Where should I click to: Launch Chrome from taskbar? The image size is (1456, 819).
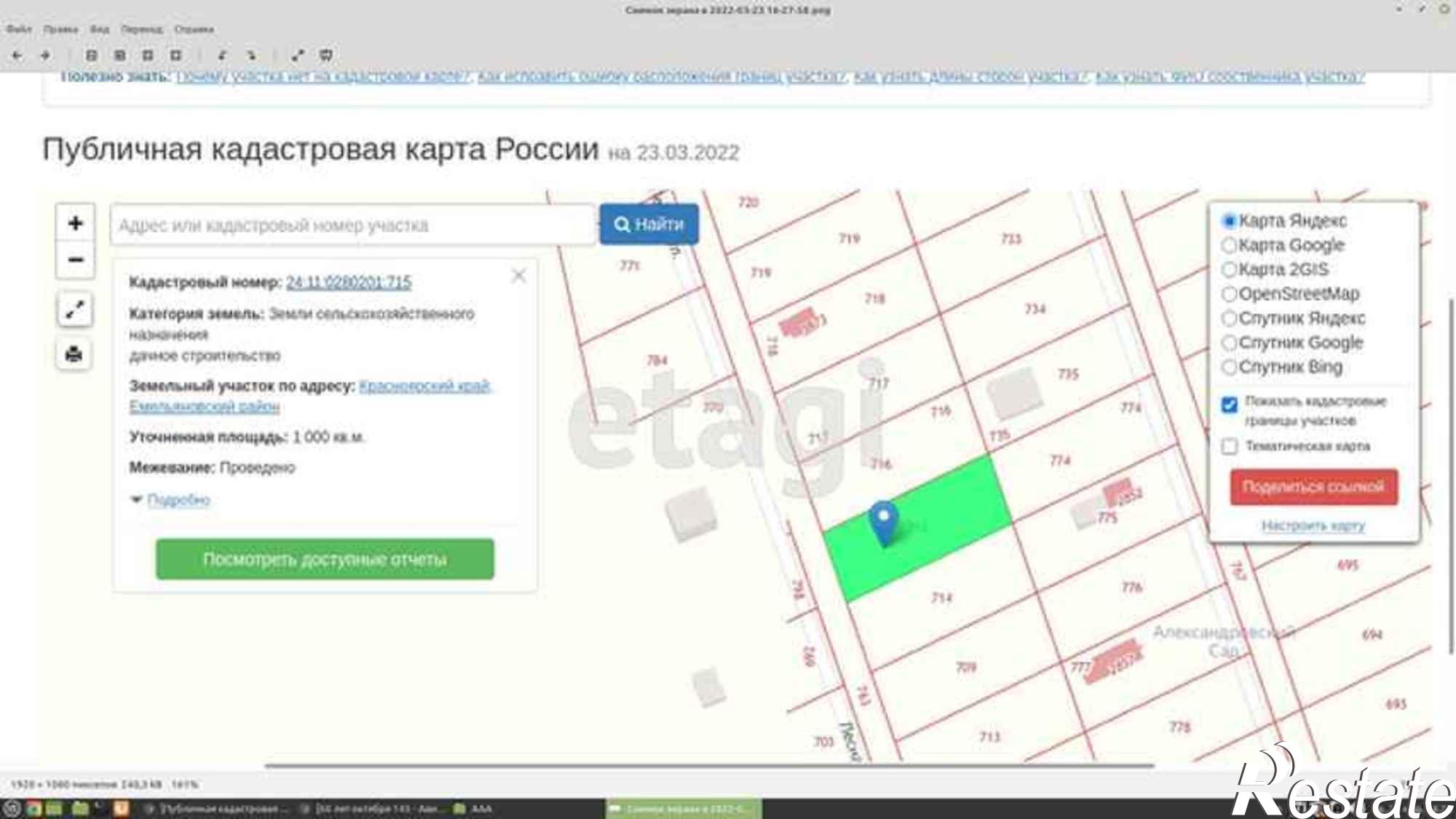click(x=33, y=808)
